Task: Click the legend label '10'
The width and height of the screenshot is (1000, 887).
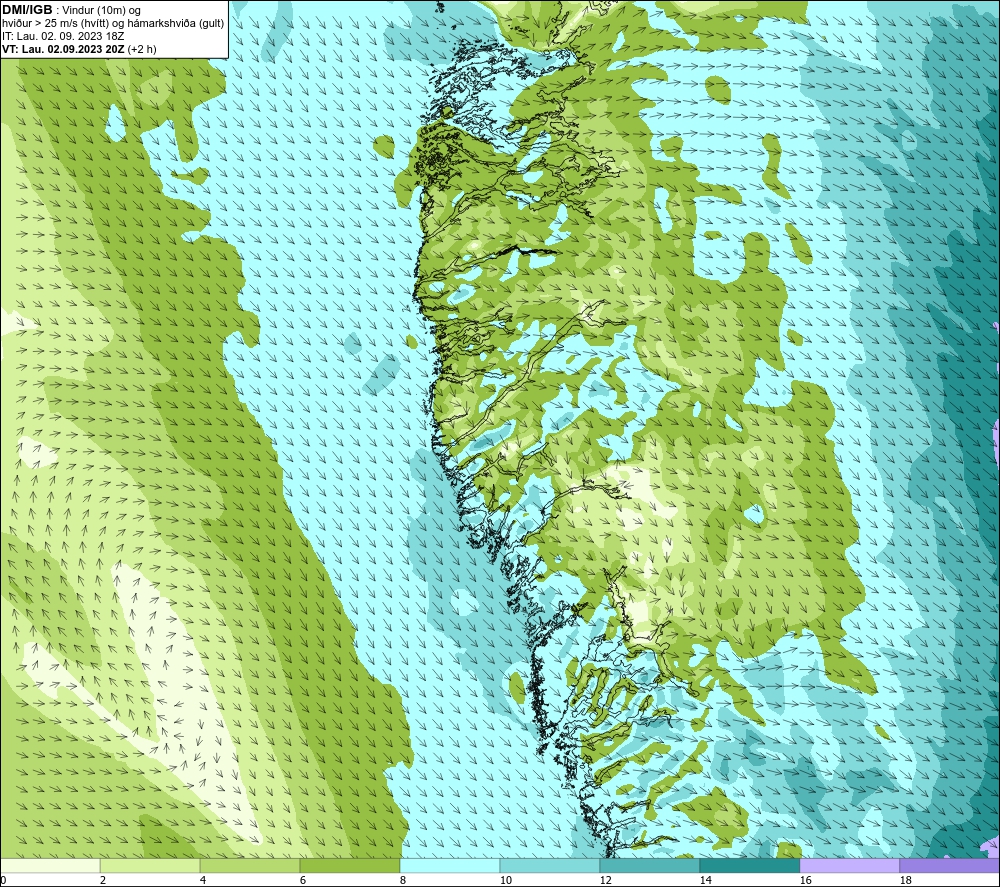Action: [x=506, y=880]
